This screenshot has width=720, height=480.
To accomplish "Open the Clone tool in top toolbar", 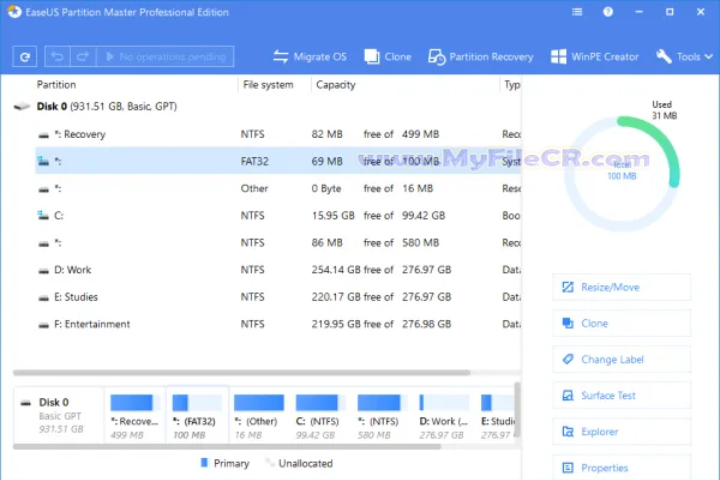I will click(388, 56).
